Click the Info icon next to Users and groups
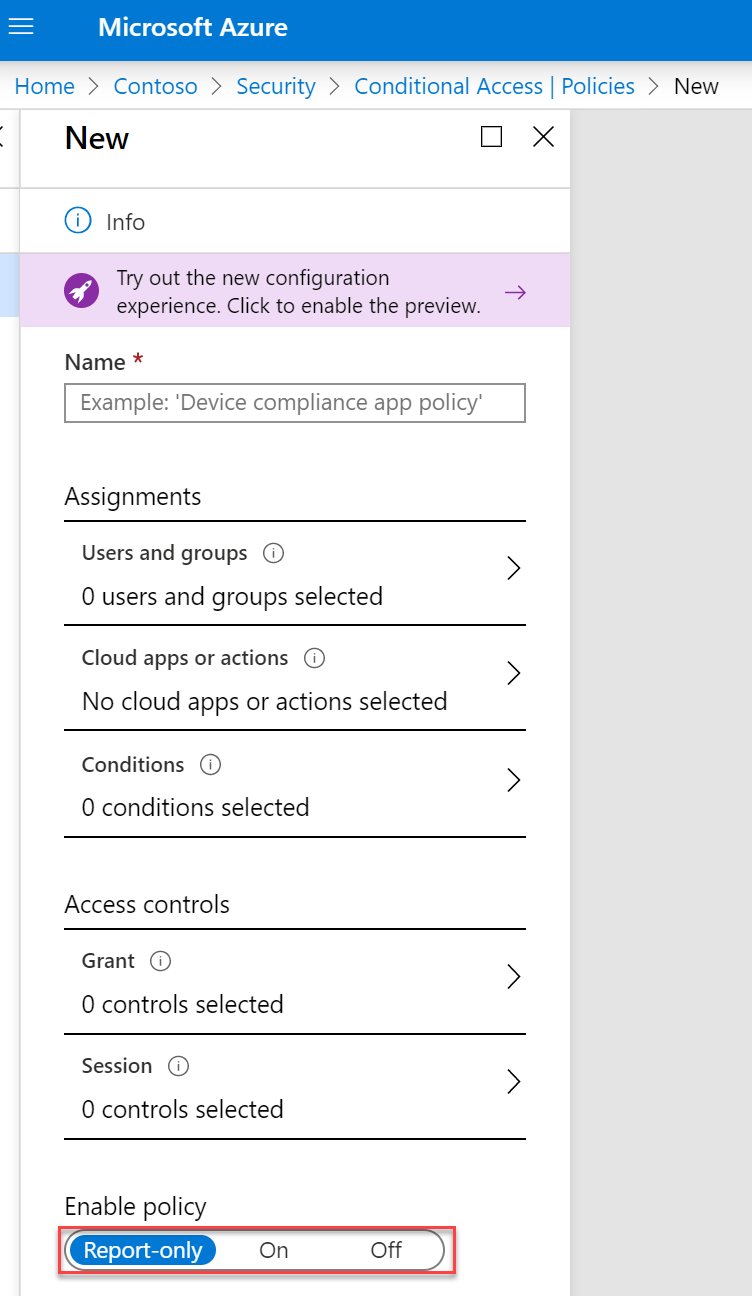The height and width of the screenshot is (1296, 752). (x=275, y=552)
